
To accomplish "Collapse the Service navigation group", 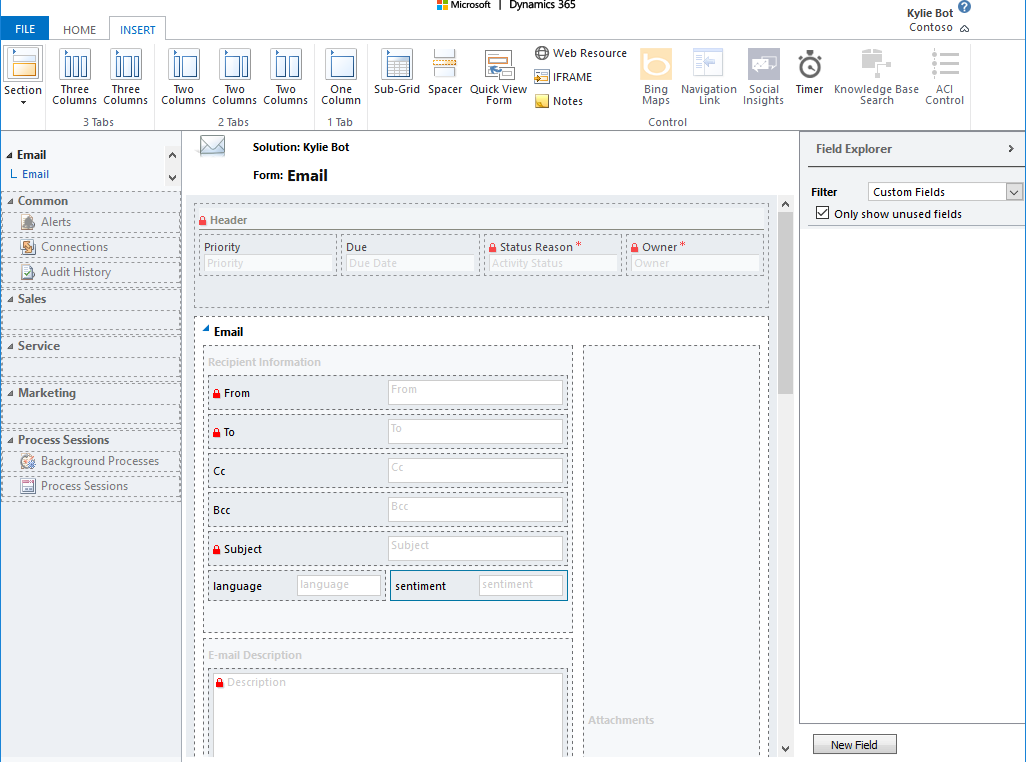I will (x=10, y=347).
